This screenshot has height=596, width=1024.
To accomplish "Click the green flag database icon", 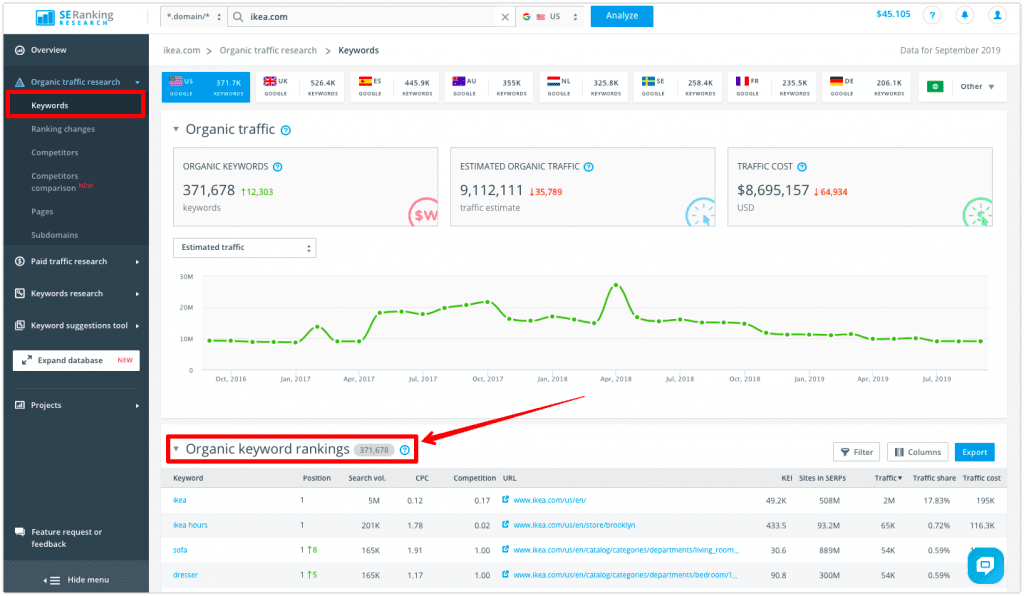I will click(935, 87).
